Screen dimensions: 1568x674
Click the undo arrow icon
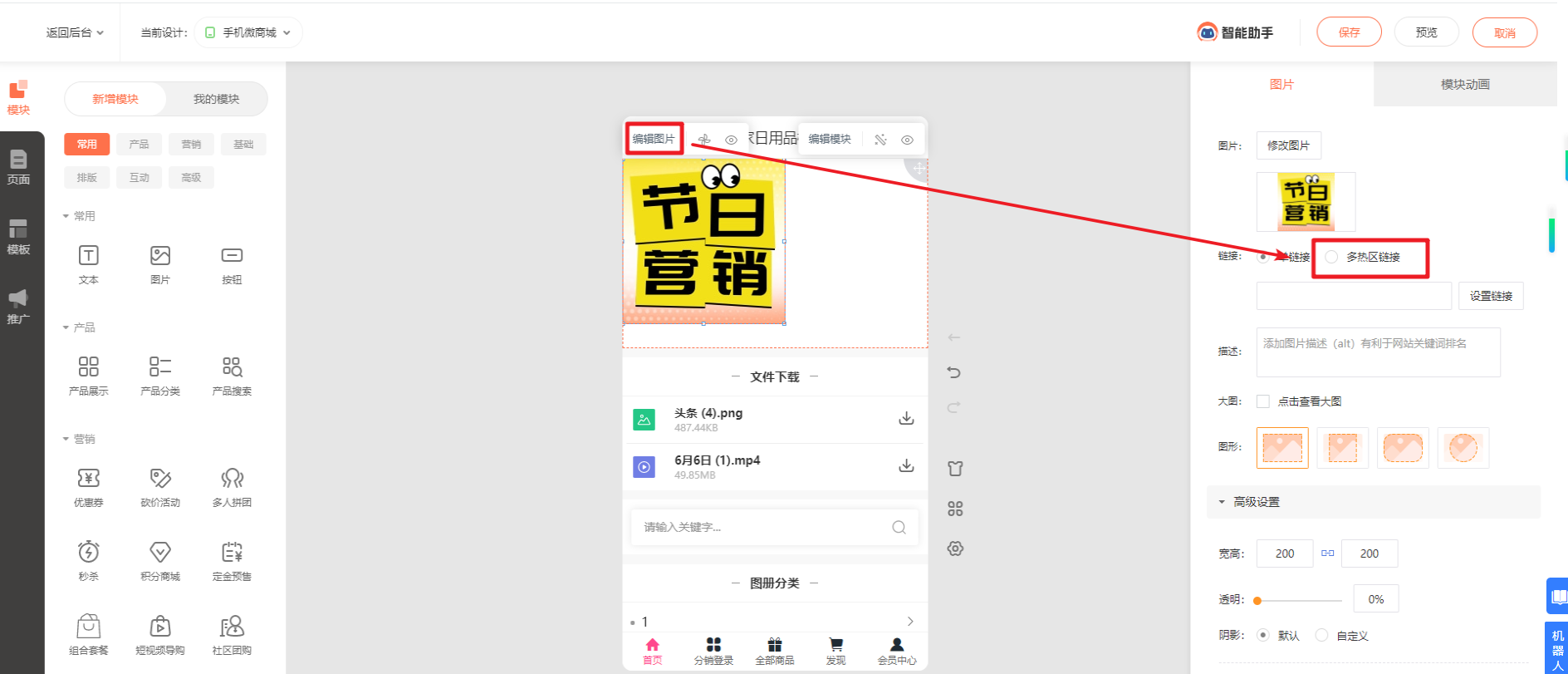954,372
